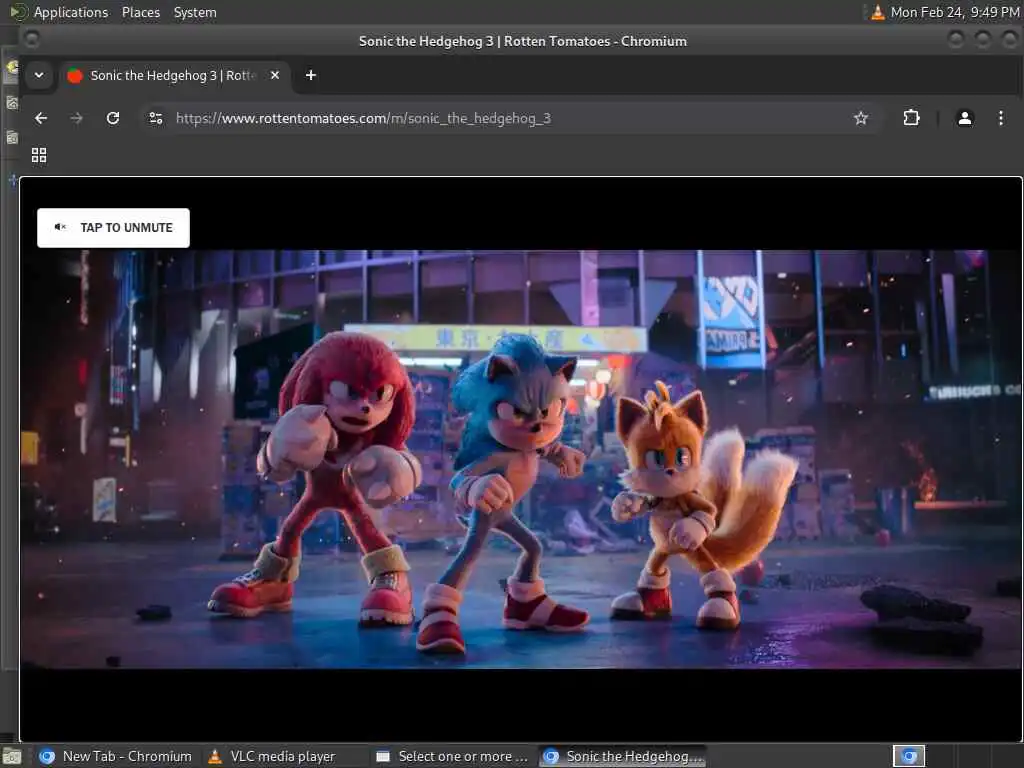
Task: Open the Places menu
Action: (x=141, y=12)
